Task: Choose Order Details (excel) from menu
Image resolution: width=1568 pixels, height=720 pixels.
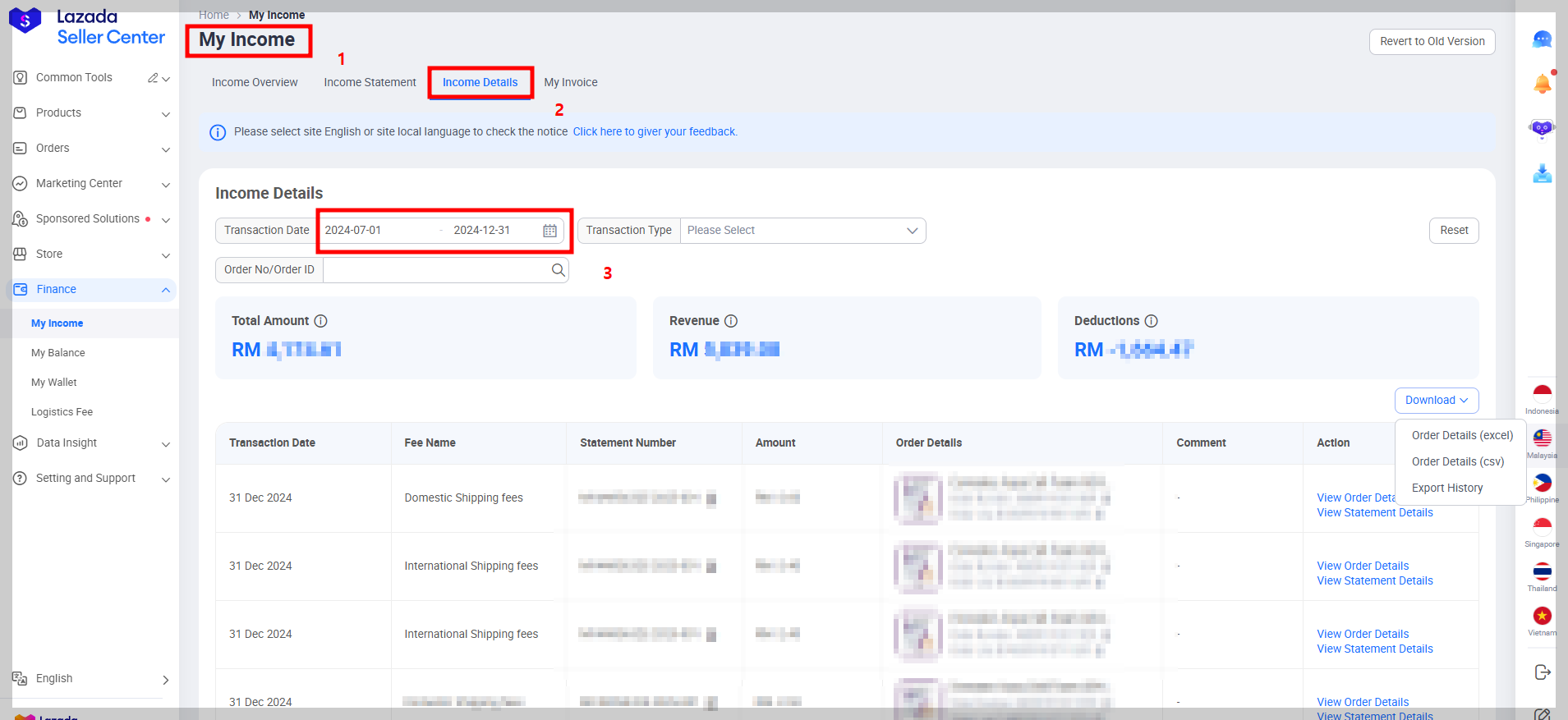Action: point(1462,435)
